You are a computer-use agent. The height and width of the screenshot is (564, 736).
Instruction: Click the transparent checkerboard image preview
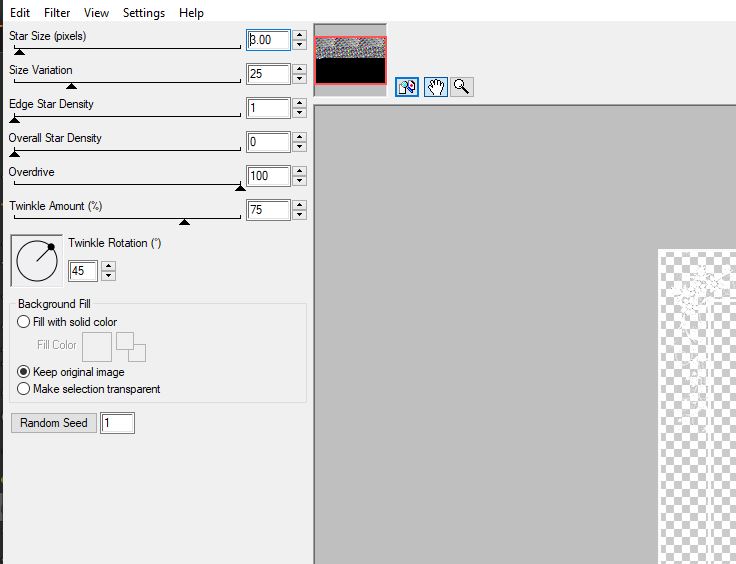697,406
